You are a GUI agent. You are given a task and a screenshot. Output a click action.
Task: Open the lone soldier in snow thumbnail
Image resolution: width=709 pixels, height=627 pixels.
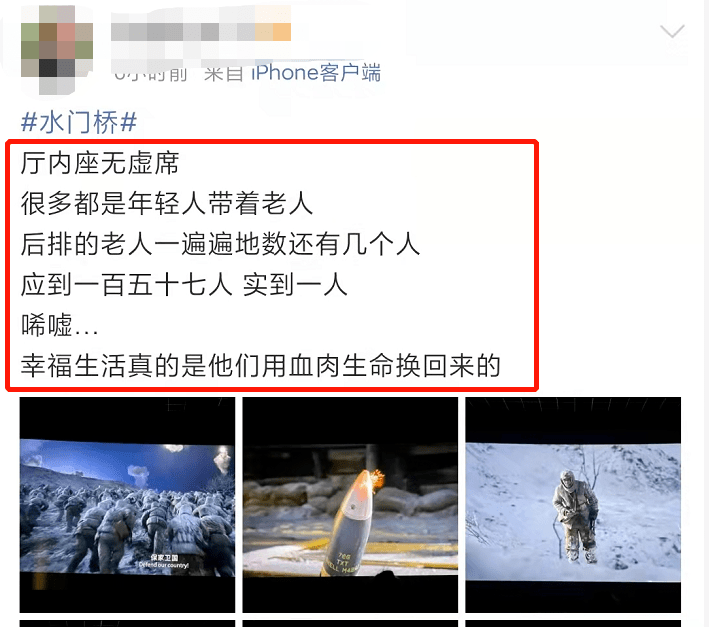(x=573, y=504)
